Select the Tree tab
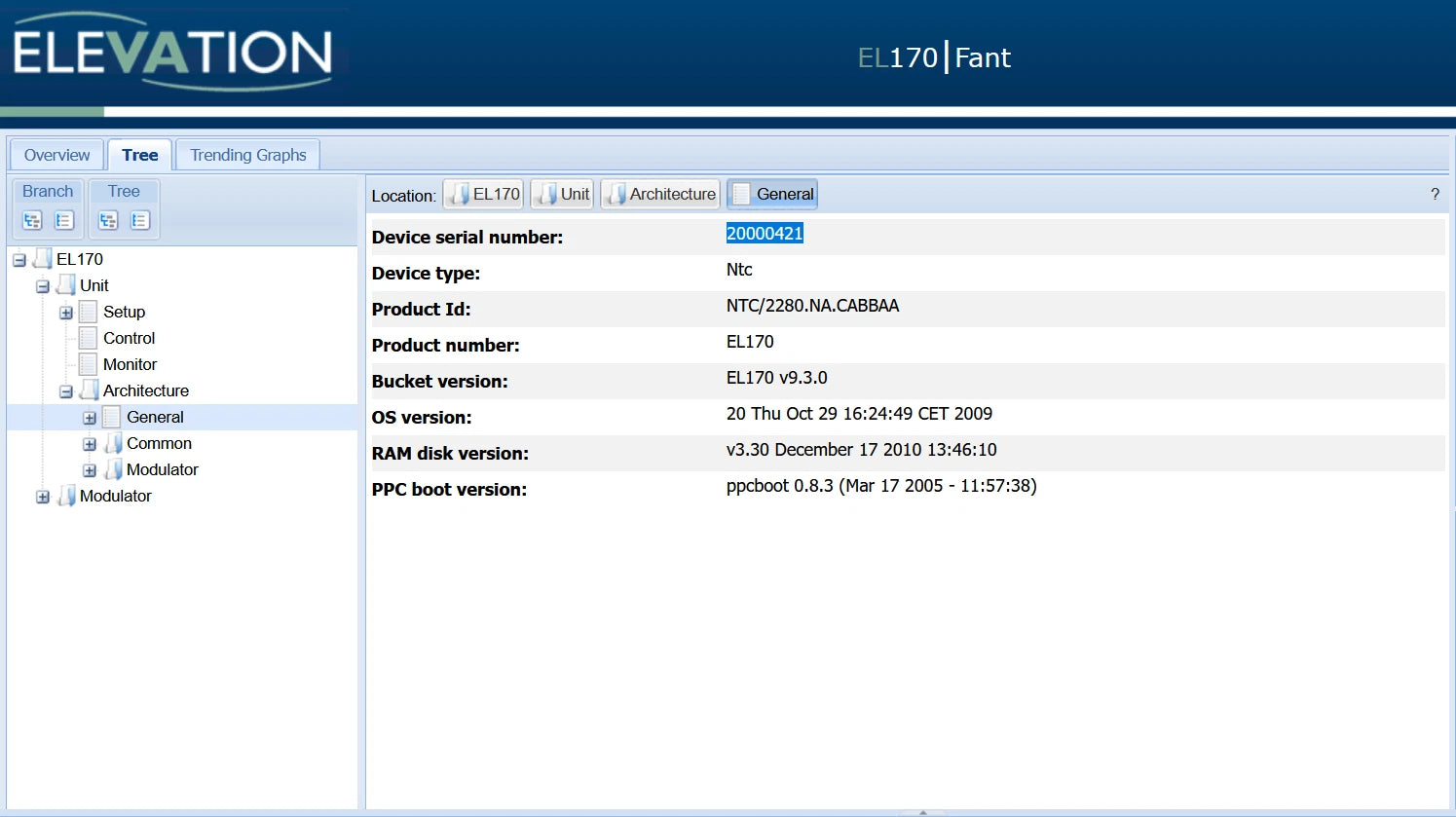The image size is (1456, 817). (x=140, y=155)
